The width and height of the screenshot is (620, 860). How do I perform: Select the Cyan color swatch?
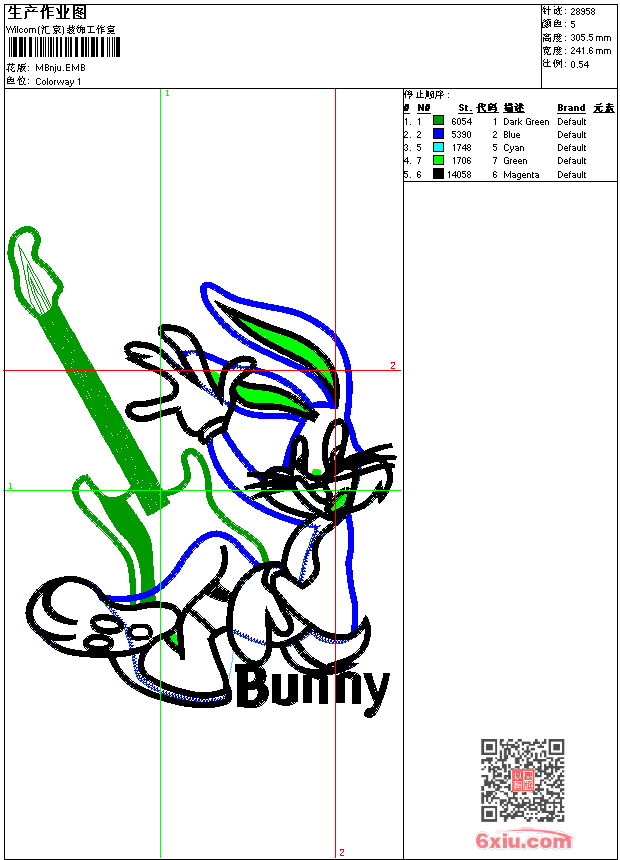[438, 147]
